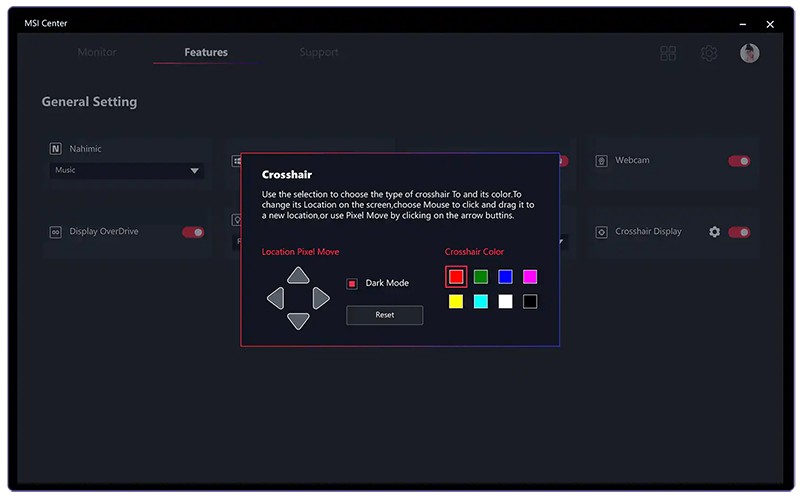This screenshot has width=800, height=496.
Task: Click the General Setting heading
Action: [89, 102]
